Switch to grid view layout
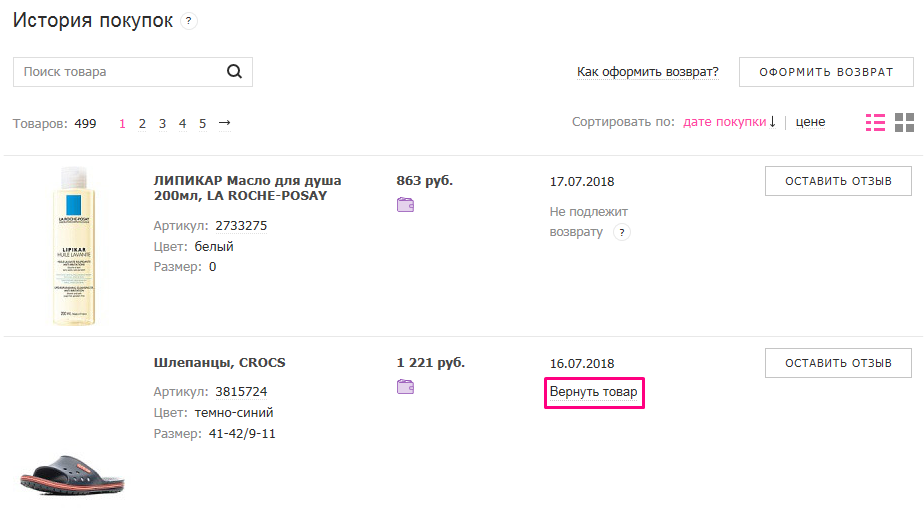 [x=904, y=122]
